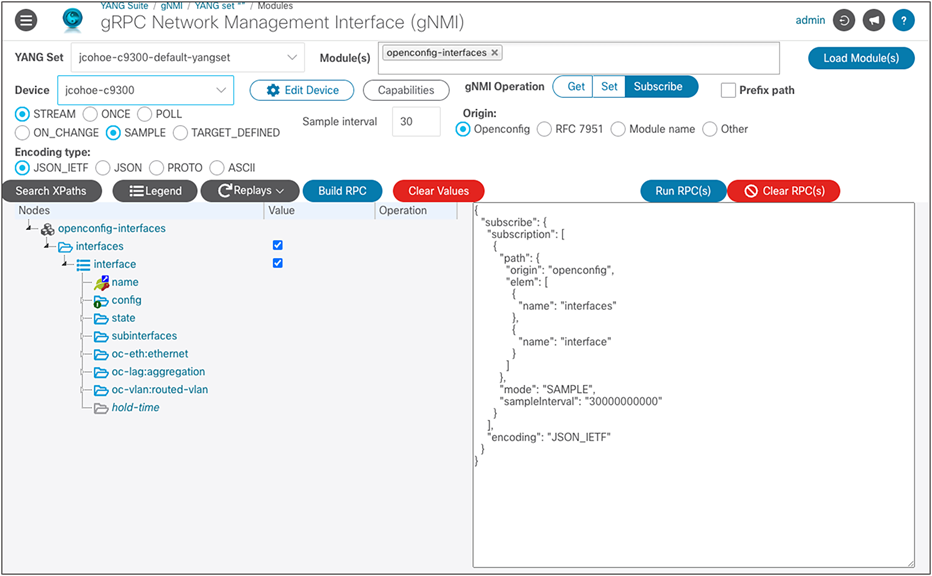The image size is (932, 576).
Task: Click the subinterfaces folder icon
Action: 101,336
